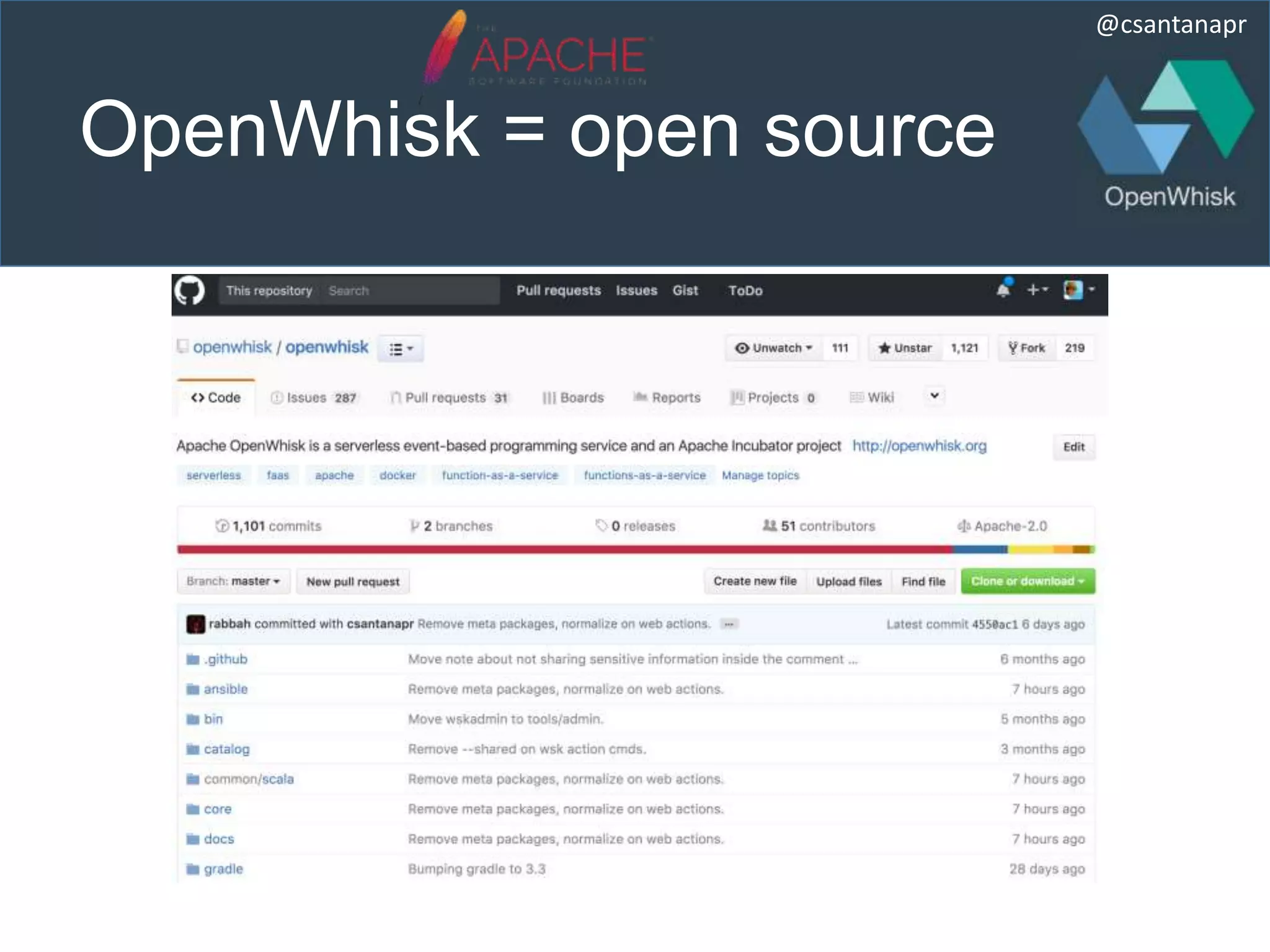The width and height of the screenshot is (1270, 952).
Task: Click the blue segment of the language bar
Action: 980,549
